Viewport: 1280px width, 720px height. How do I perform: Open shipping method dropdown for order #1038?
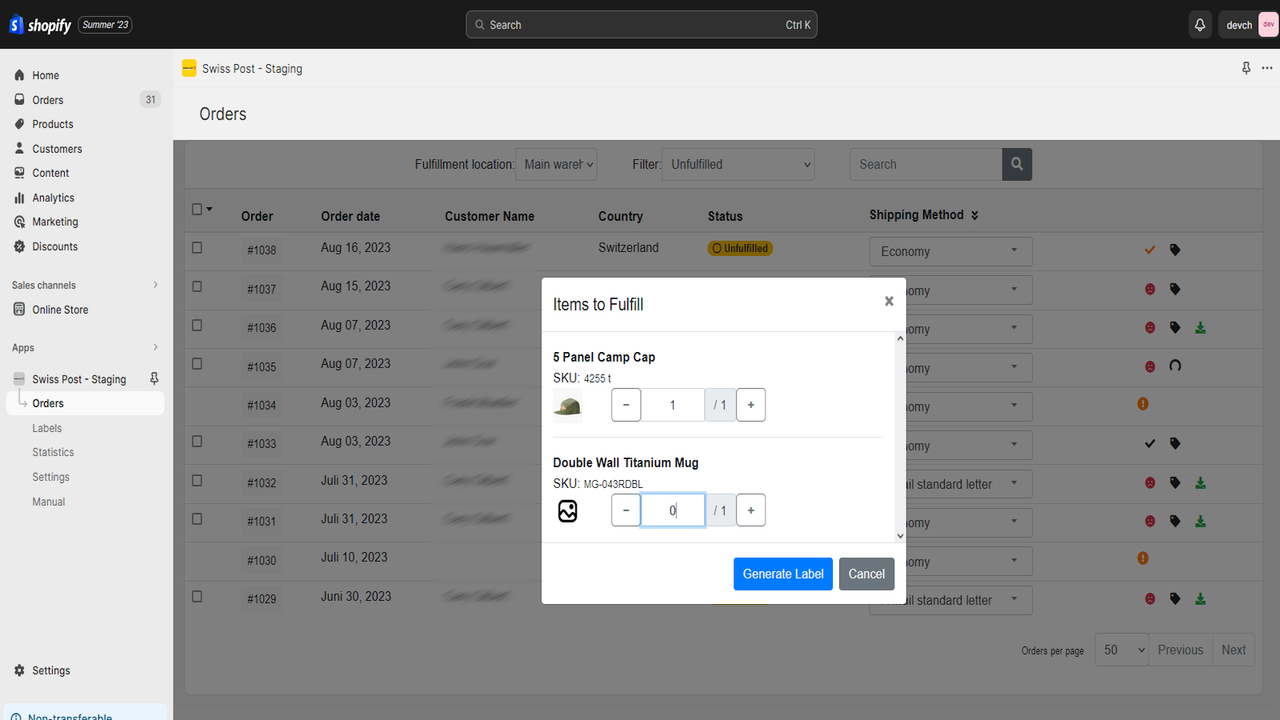[951, 251]
